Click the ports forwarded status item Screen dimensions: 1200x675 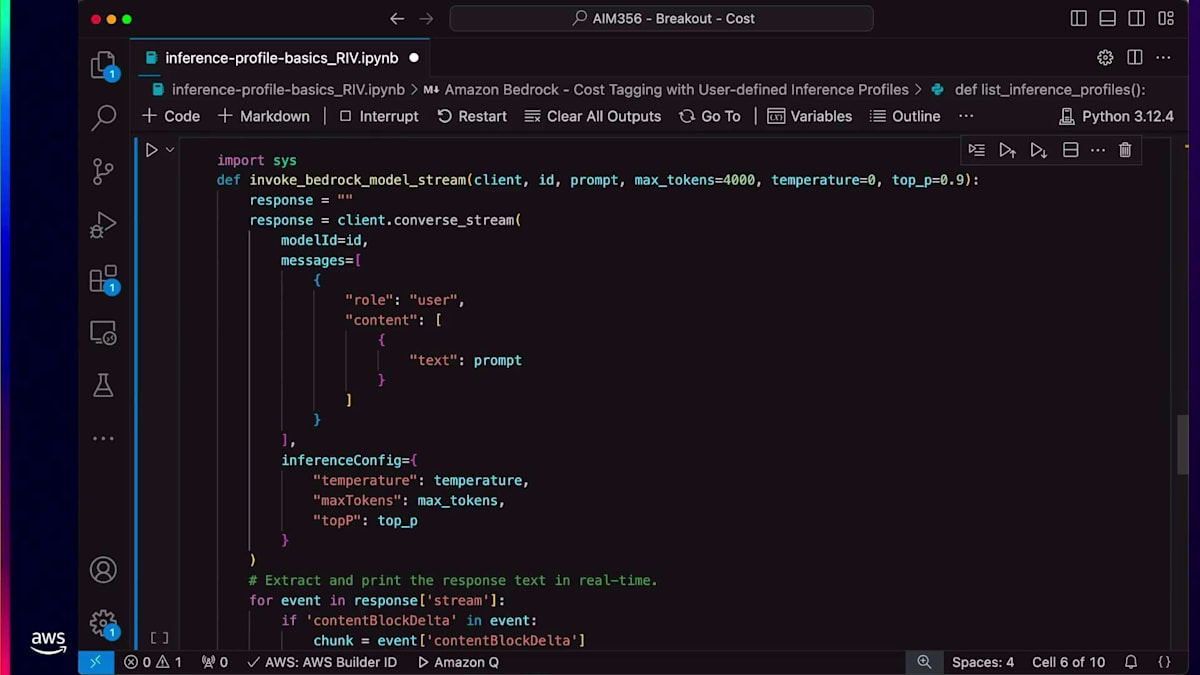pos(215,662)
